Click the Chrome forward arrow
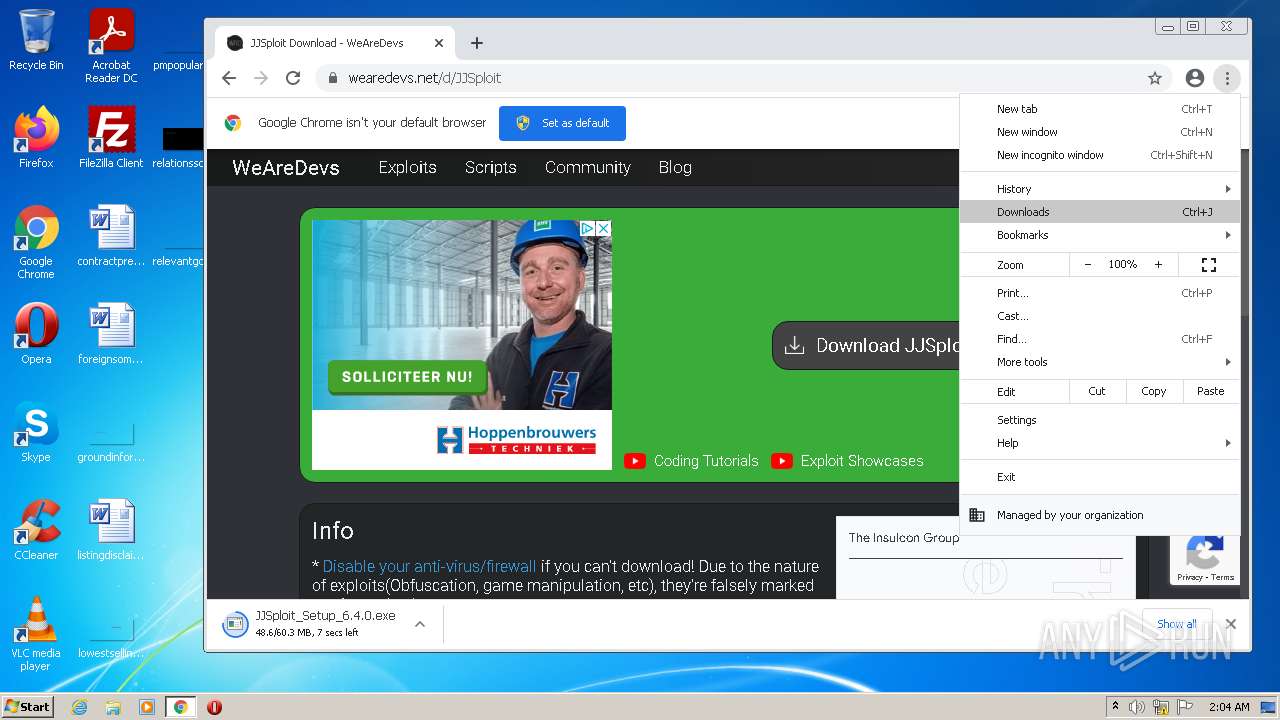This screenshot has width=1280, height=720. coord(261,78)
